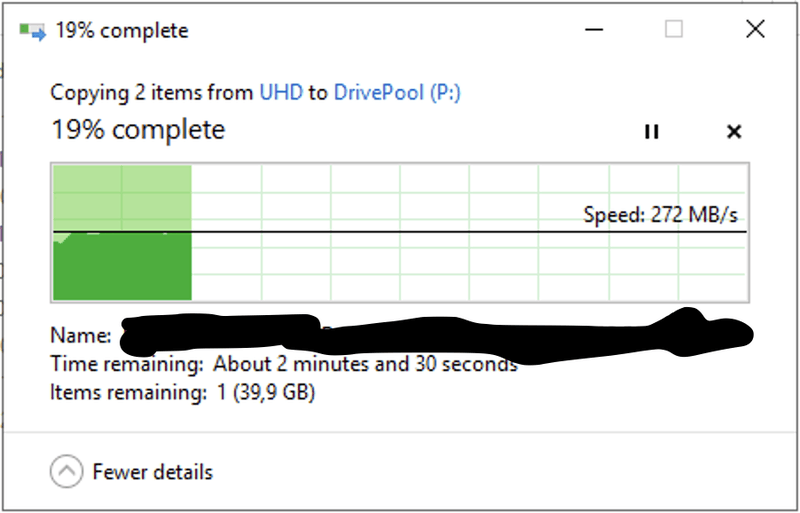Click the copy icon in the title bar
The image size is (800, 513).
[32, 31]
